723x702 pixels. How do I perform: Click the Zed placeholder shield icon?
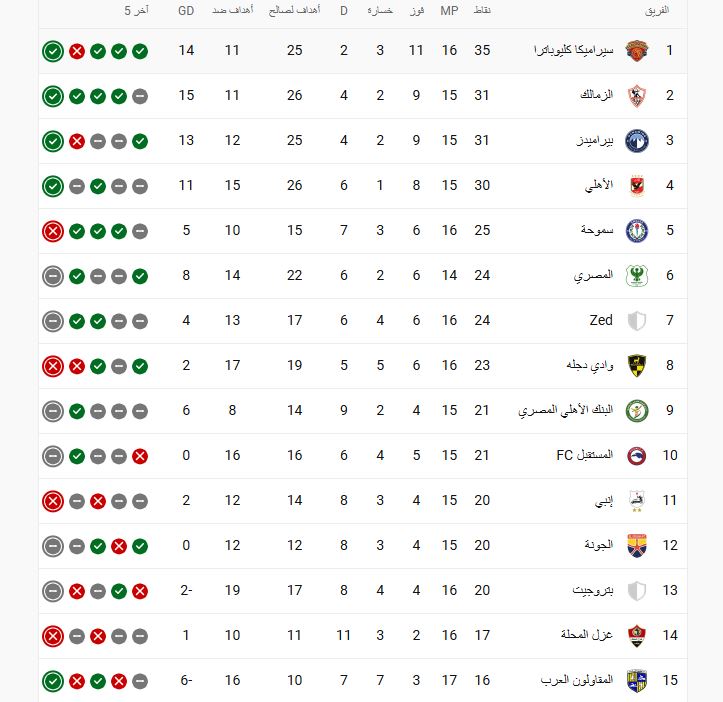[x=636, y=321]
